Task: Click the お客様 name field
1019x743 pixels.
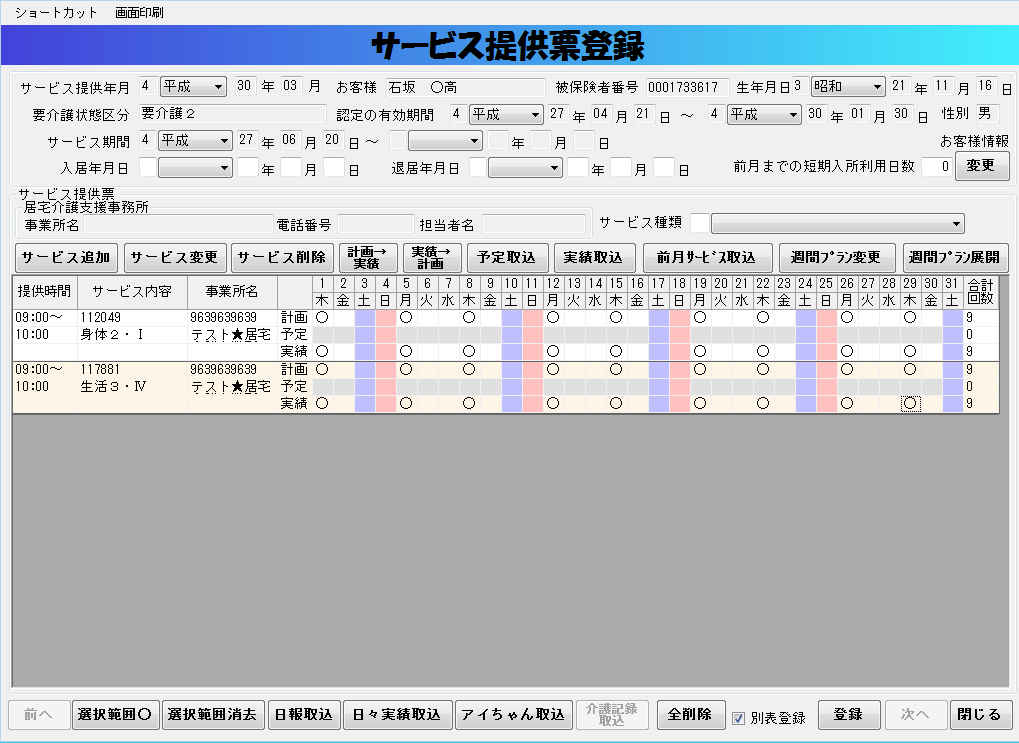Action: click(x=465, y=87)
